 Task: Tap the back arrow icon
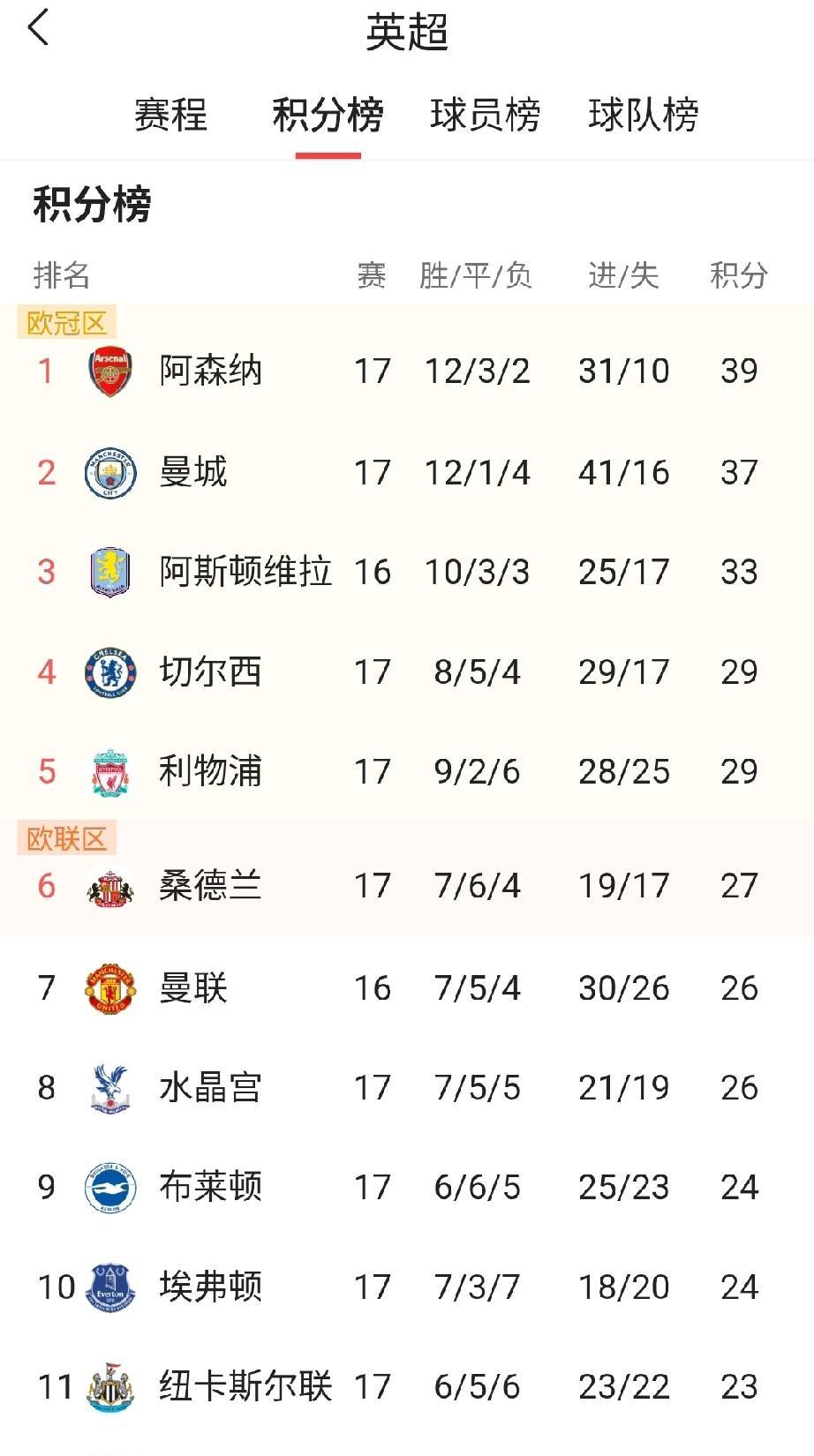click(x=39, y=28)
